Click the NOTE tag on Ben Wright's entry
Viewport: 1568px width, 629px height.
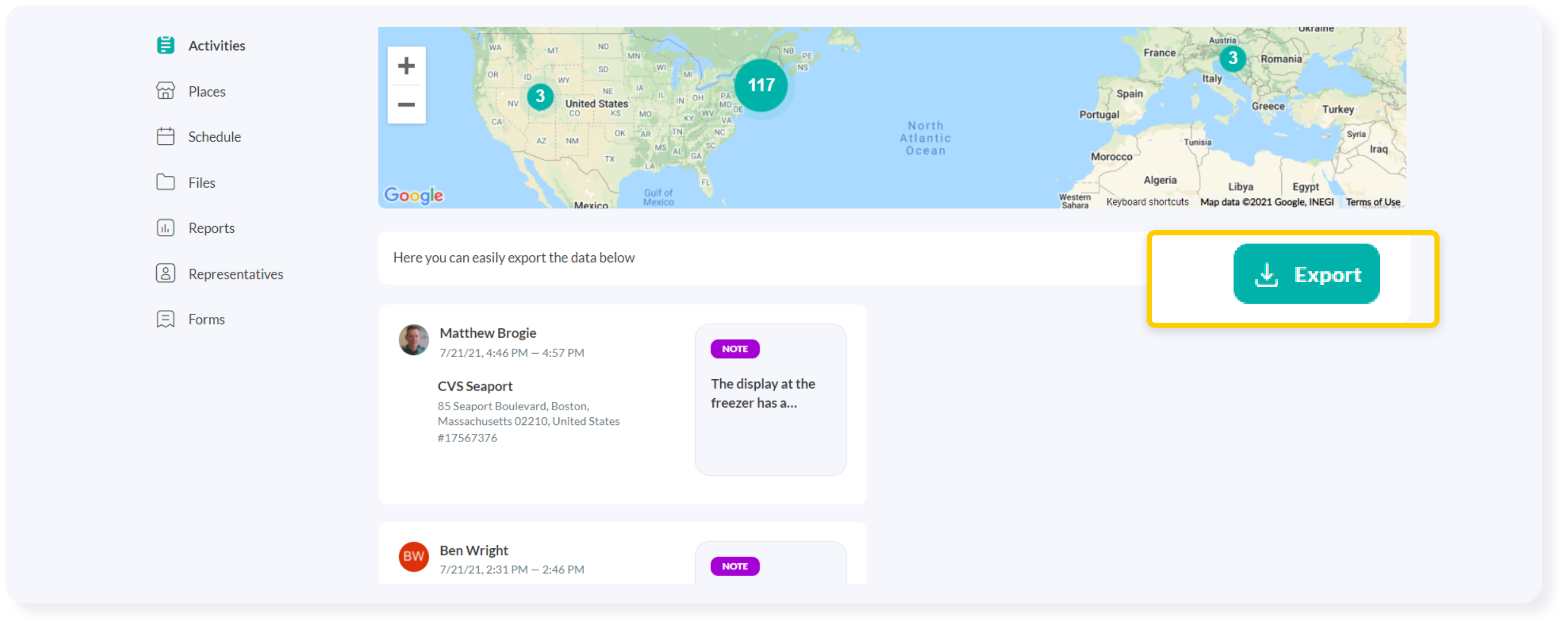pos(735,566)
